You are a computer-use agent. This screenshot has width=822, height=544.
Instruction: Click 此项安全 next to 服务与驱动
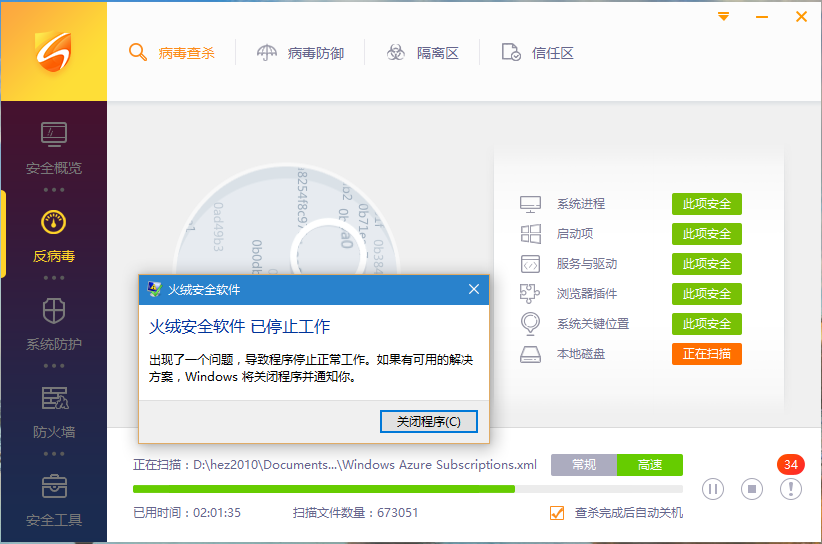[707, 264]
